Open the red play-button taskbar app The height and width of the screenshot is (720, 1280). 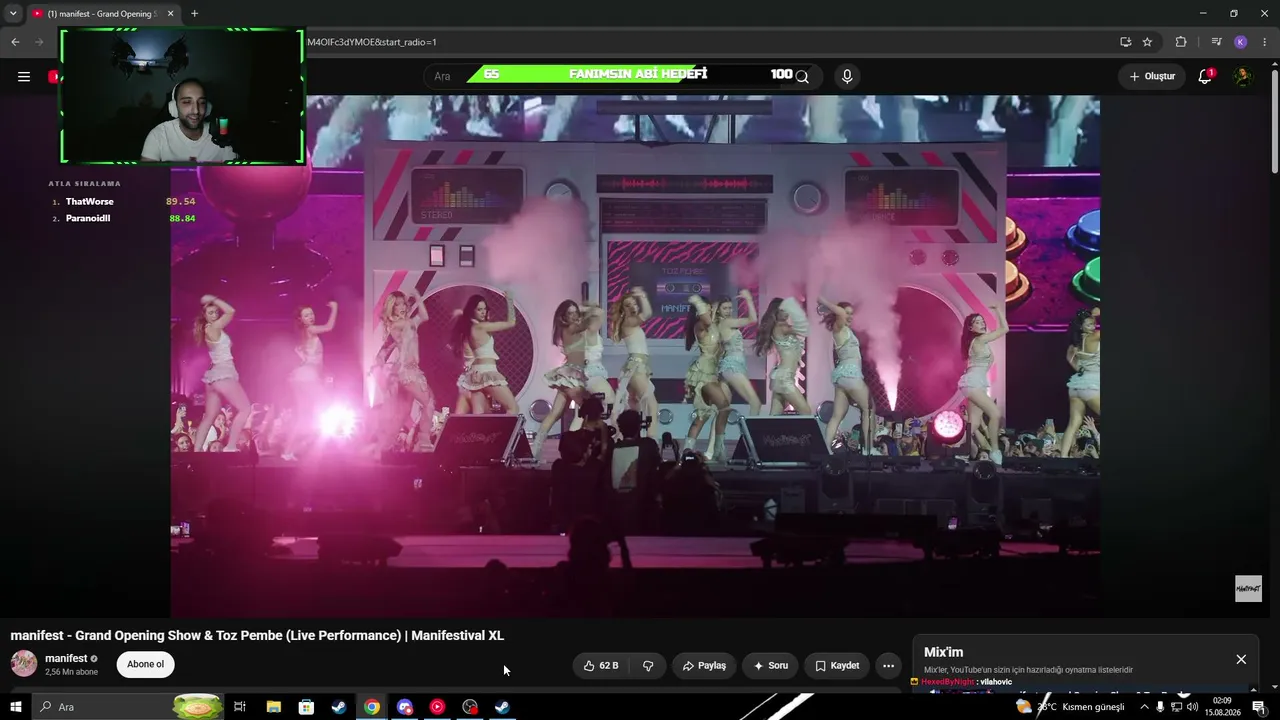pos(437,707)
